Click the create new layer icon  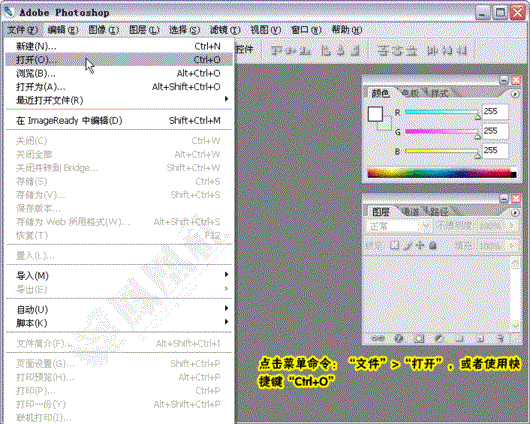tap(480, 338)
